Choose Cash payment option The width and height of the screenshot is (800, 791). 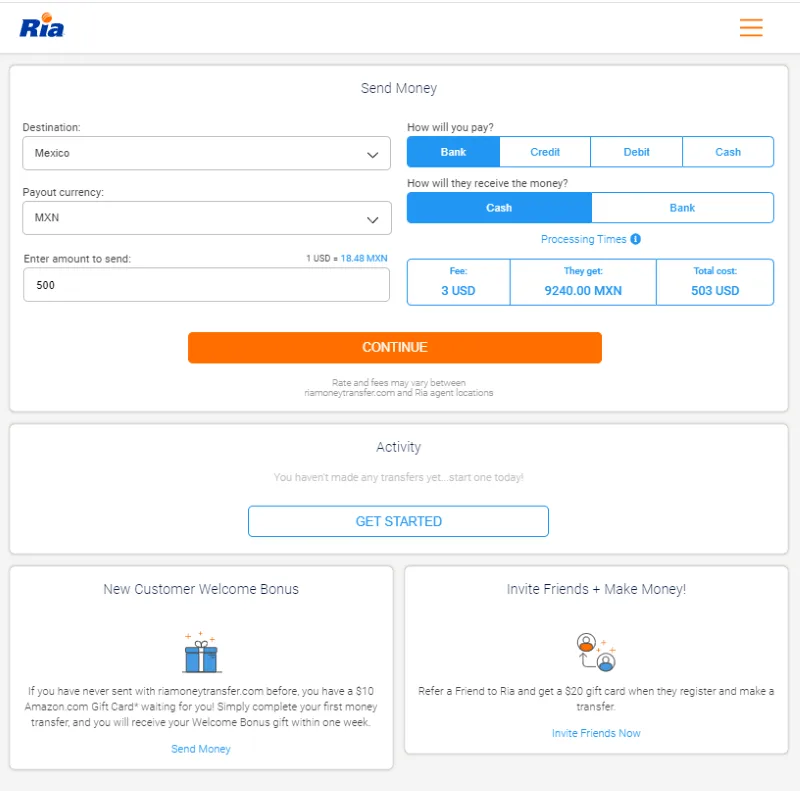pos(728,151)
